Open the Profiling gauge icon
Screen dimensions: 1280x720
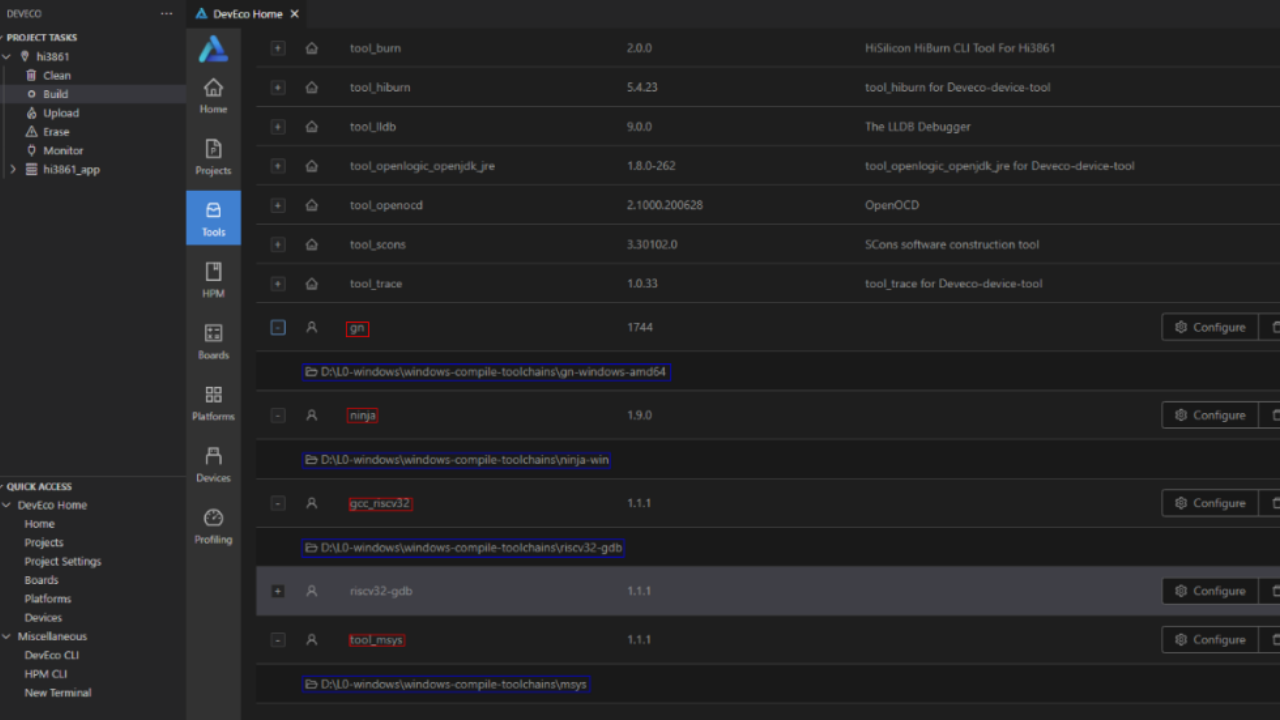(213, 526)
